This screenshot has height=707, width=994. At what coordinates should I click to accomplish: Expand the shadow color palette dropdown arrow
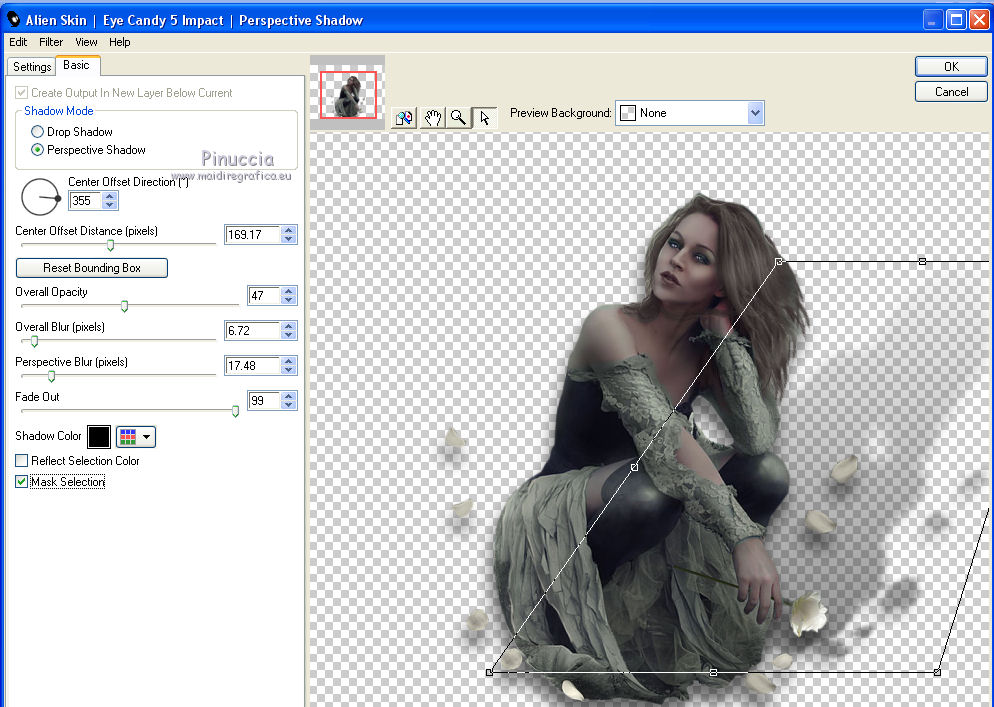(x=148, y=436)
